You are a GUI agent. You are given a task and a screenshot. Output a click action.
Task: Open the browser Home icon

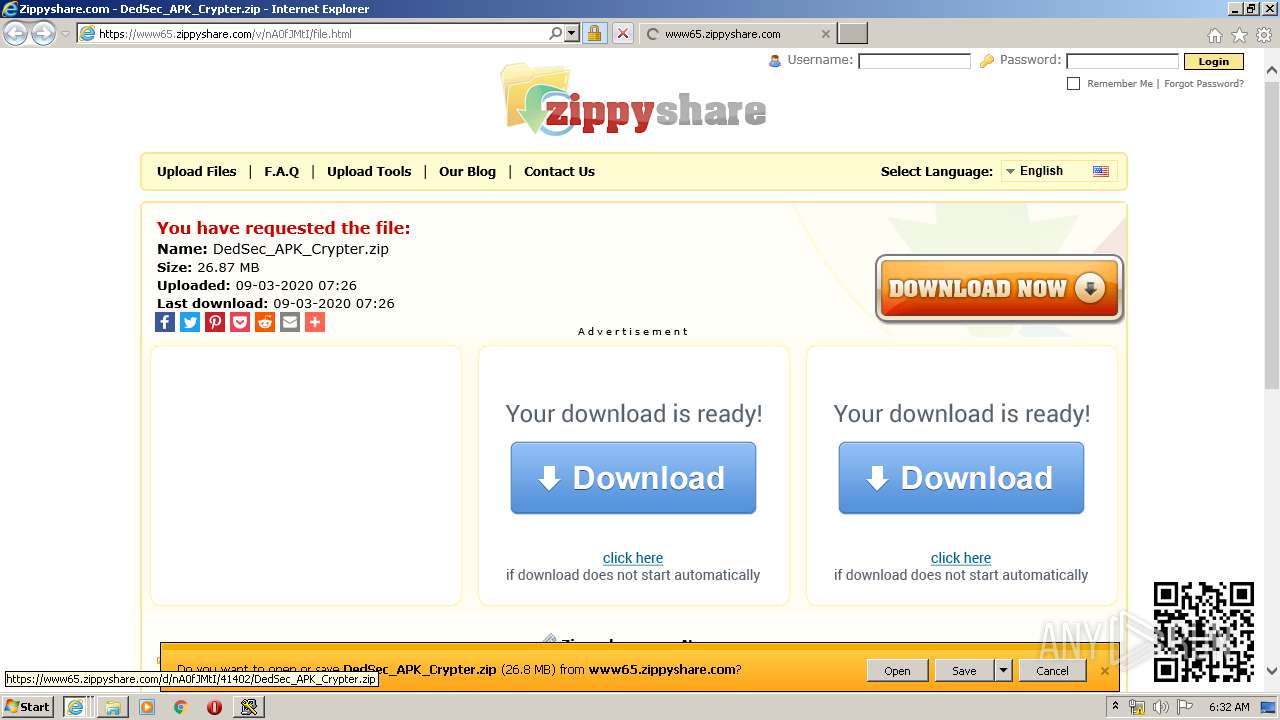1215,35
